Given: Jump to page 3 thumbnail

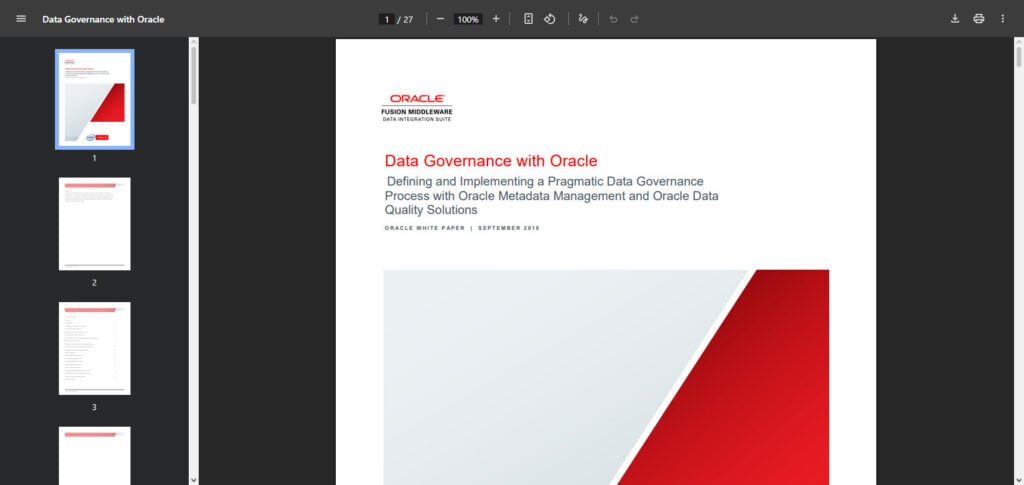Looking at the screenshot, I should pos(95,348).
